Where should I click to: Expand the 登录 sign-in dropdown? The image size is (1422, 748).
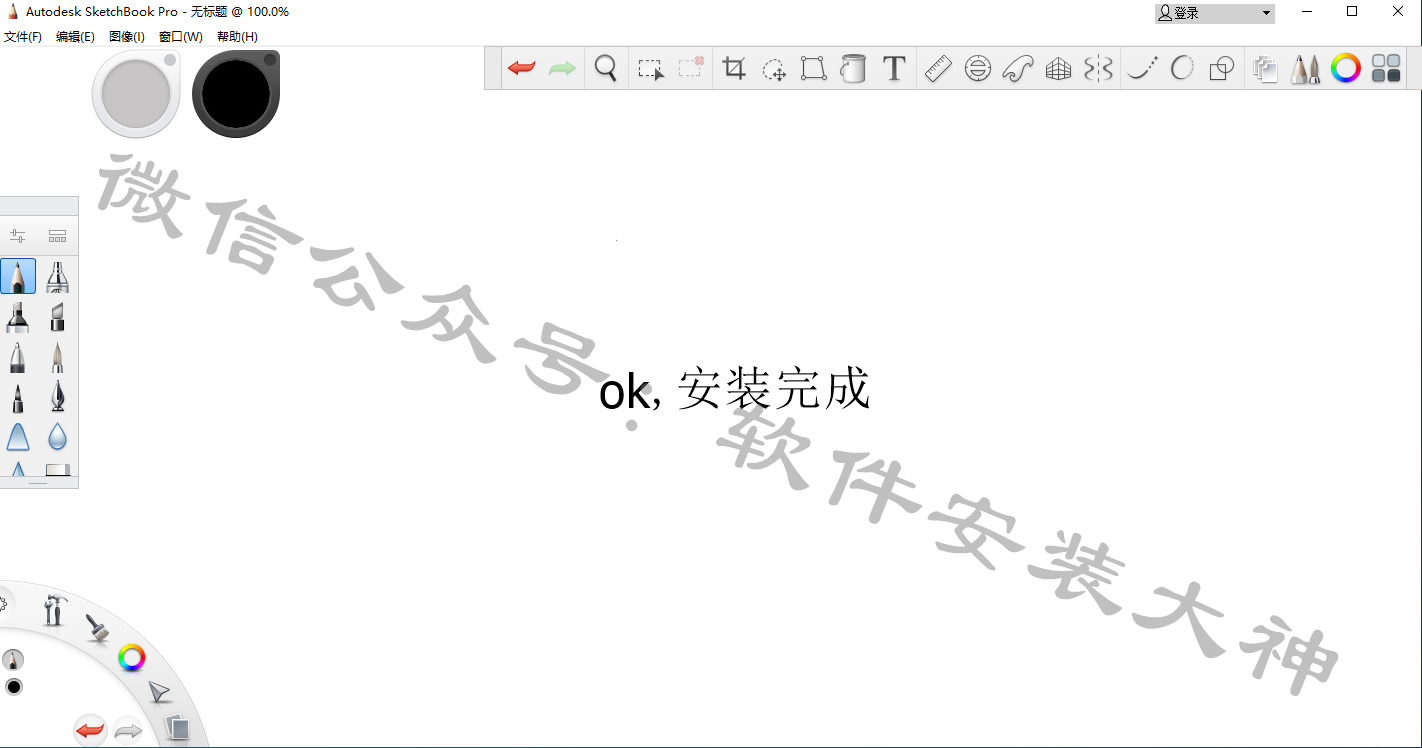click(1215, 13)
